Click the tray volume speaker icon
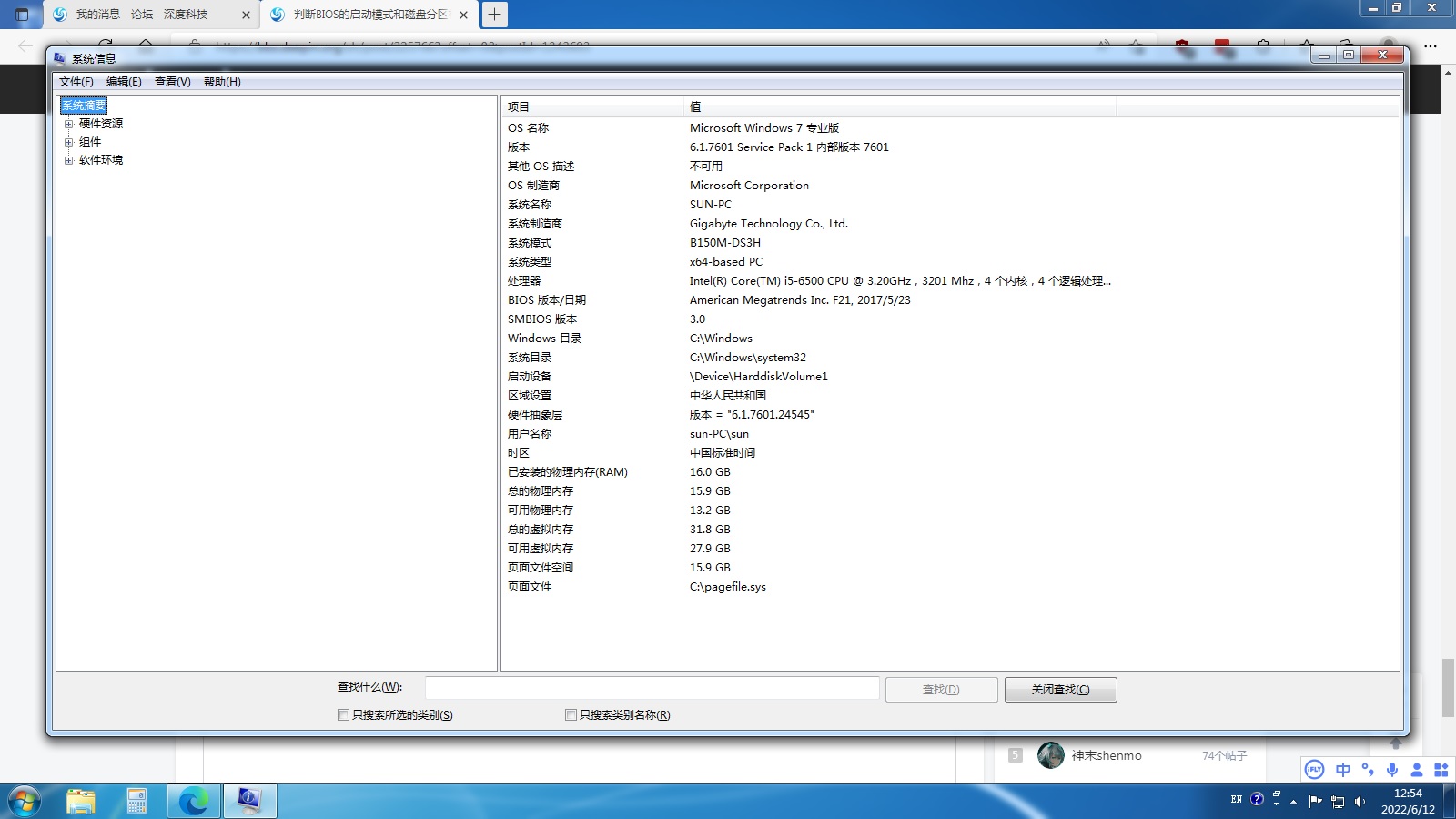Image resolution: width=1456 pixels, height=819 pixels. (x=1360, y=802)
